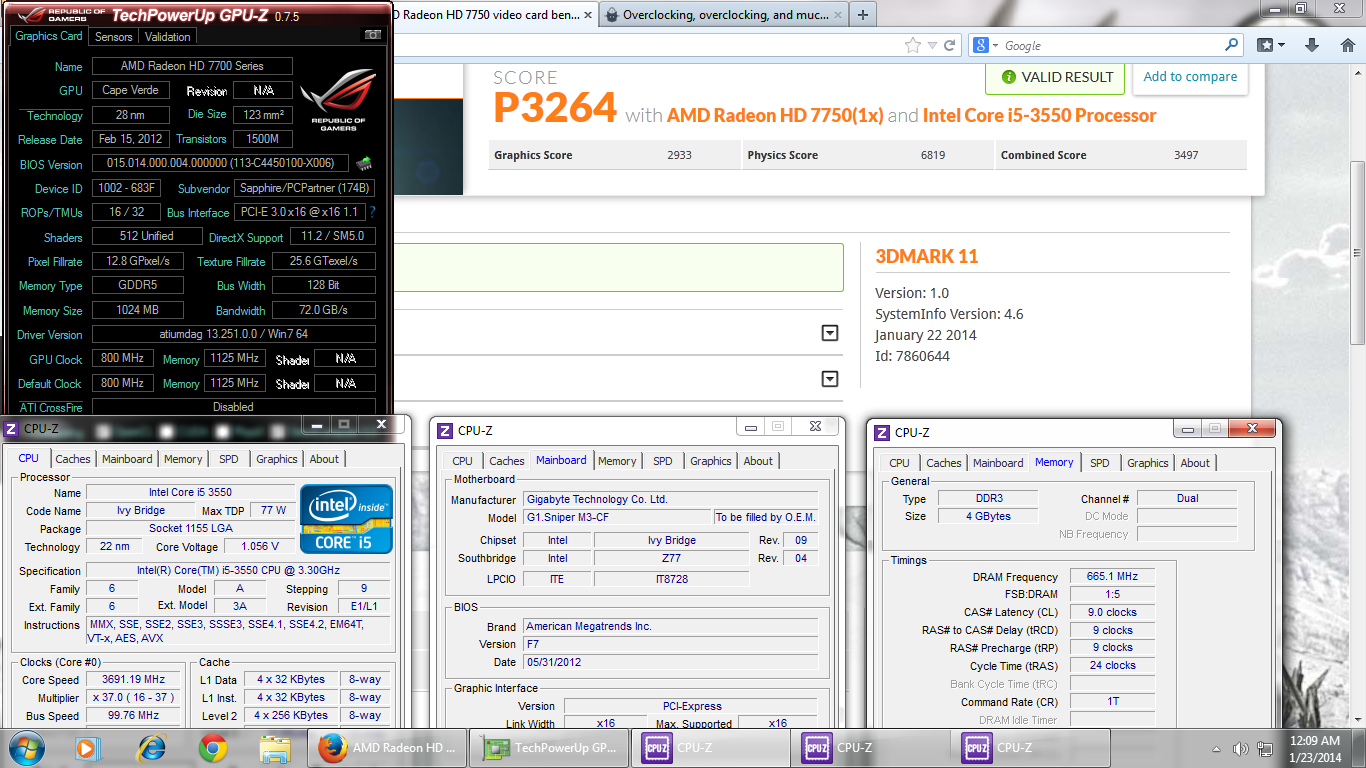Click the P3264 score text

555,108
